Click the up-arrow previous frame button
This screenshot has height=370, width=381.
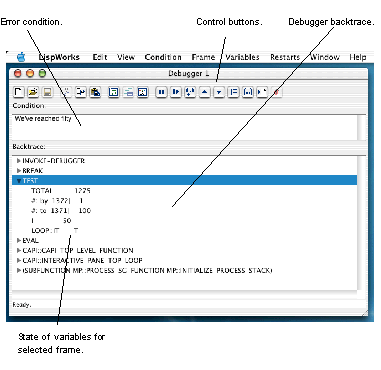pyautogui.click(x=205, y=92)
